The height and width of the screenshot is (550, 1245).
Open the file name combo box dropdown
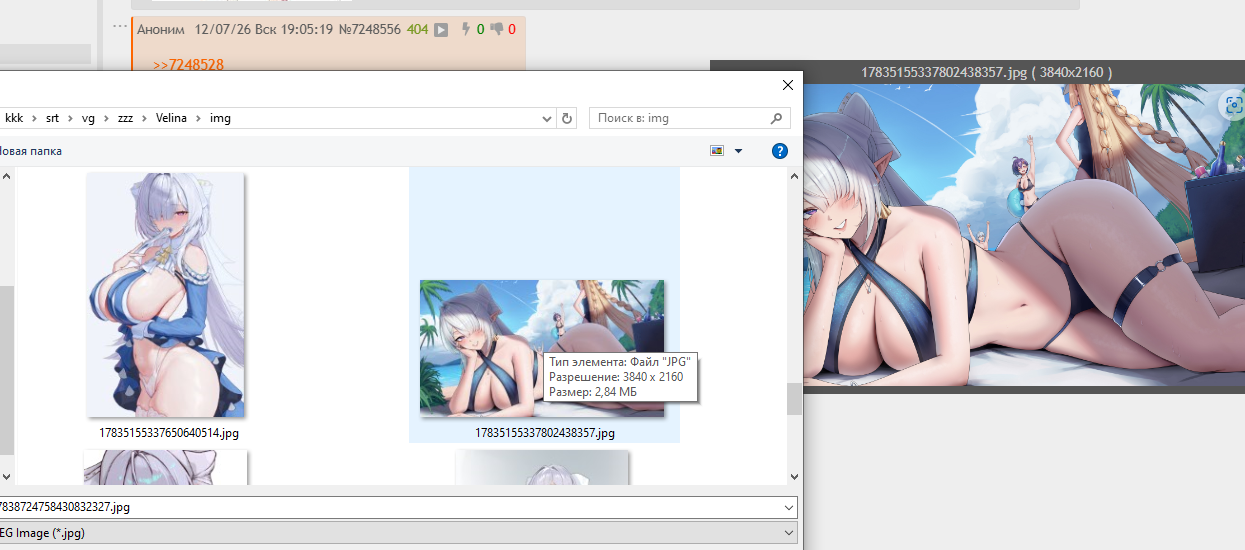[789, 507]
